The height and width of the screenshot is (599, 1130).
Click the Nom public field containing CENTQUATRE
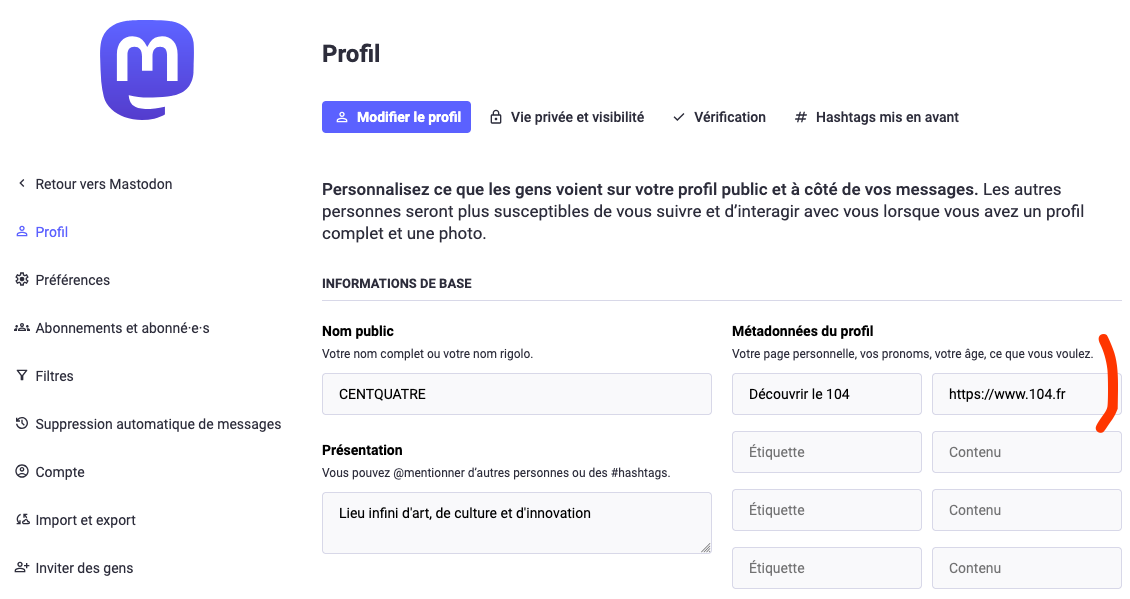[x=517, y=394]
